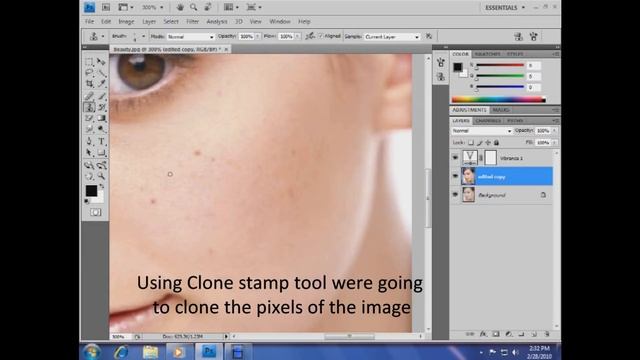Toggle the airbrush option icon
This screenshot has width=640, height=360.
(x=310, y=36)
